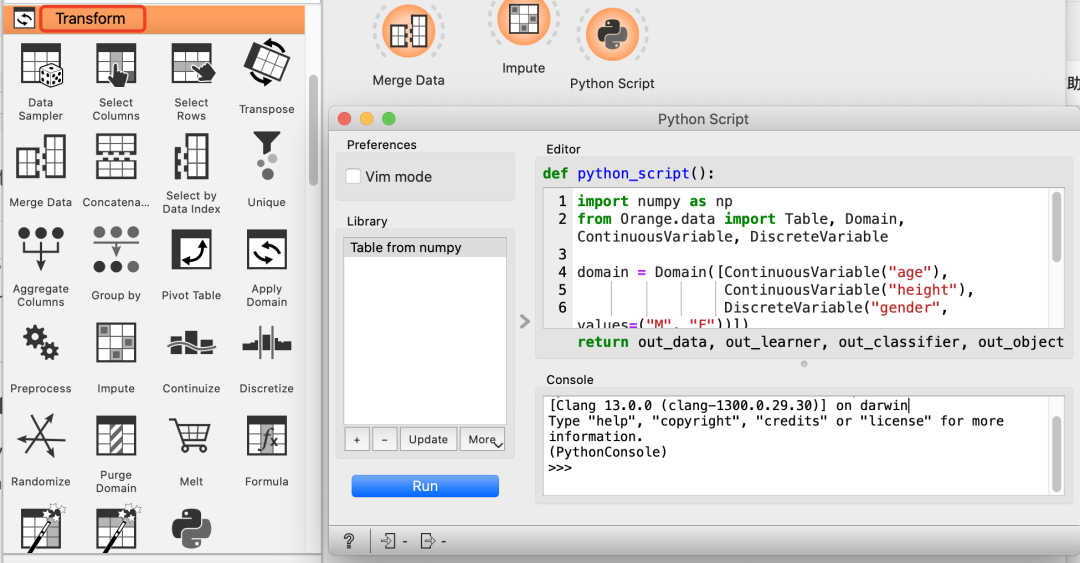Select the Concatenate widget icon
This screenshot has height=563, width=1080.
(x=116, y=158)
